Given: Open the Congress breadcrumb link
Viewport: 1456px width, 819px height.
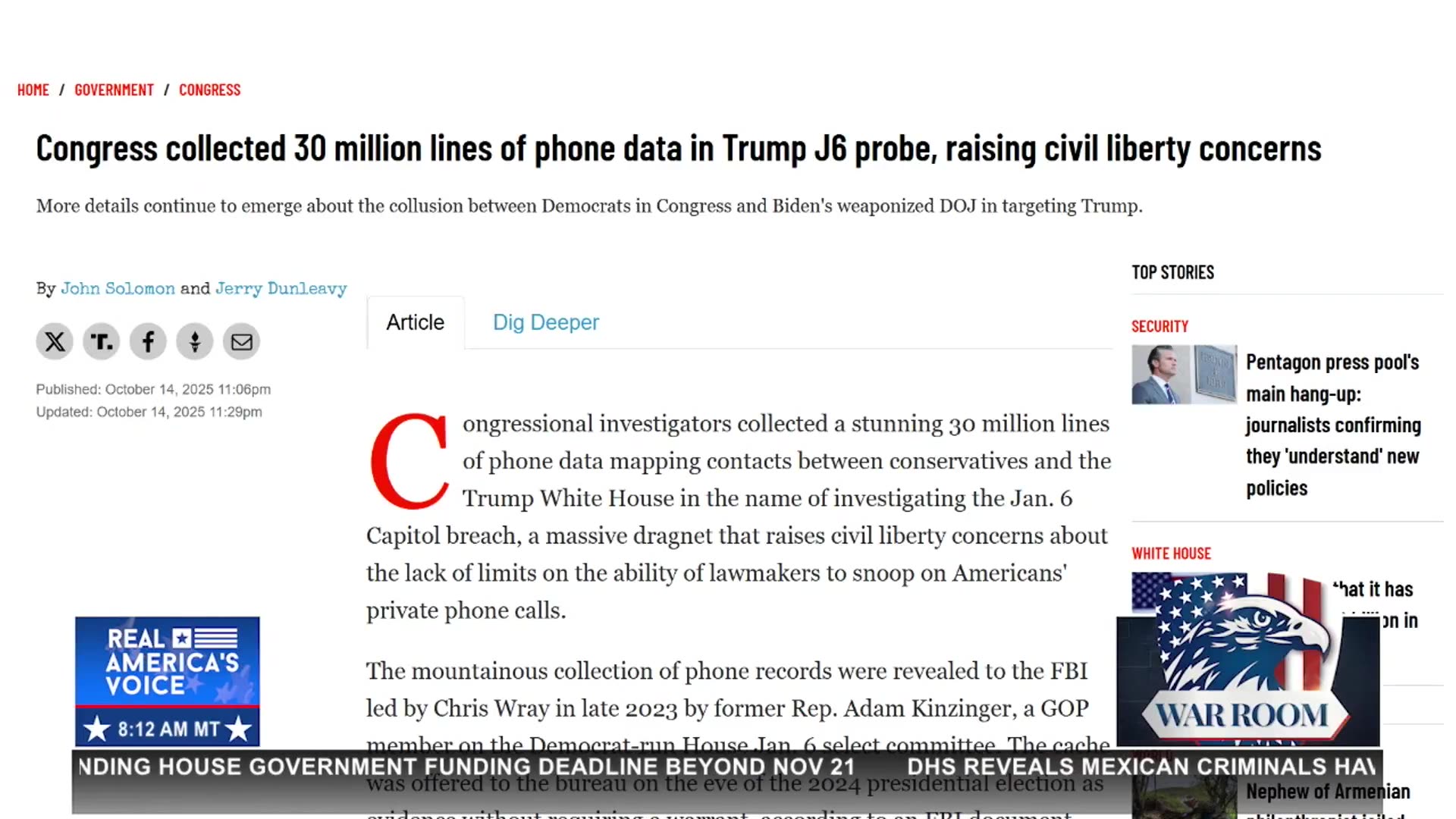Looking at the screenshot, I should click(209, 90).
